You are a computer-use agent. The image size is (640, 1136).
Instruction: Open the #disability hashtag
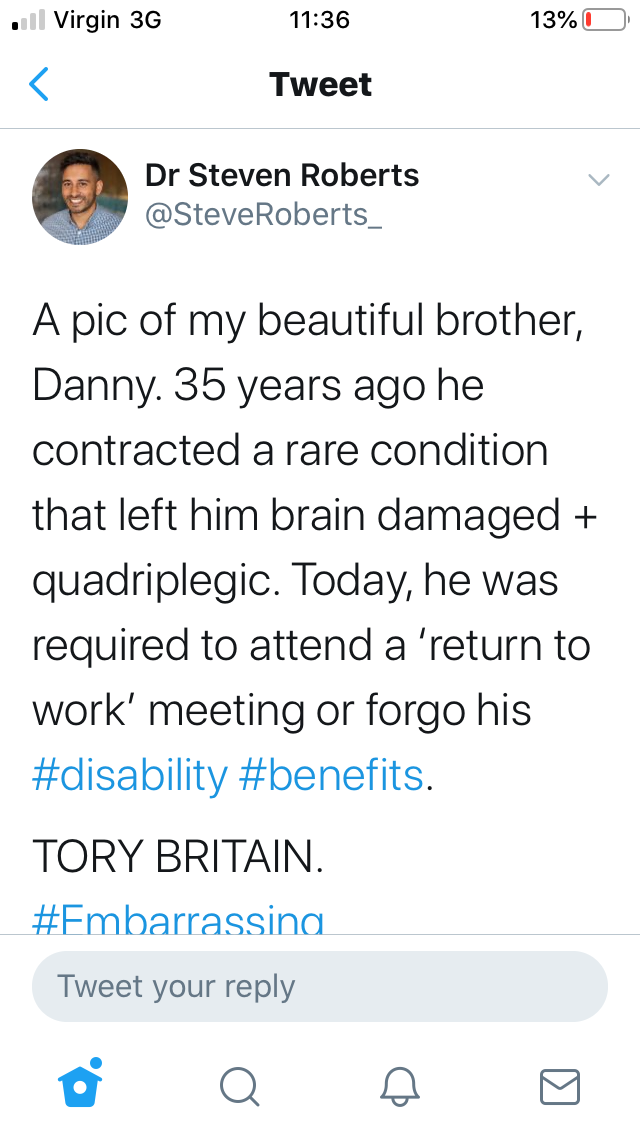(130, 775)
